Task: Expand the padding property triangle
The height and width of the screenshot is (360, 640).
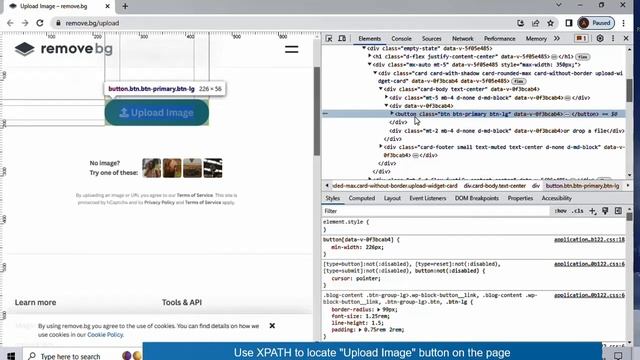Action: [x=360, y=330]
